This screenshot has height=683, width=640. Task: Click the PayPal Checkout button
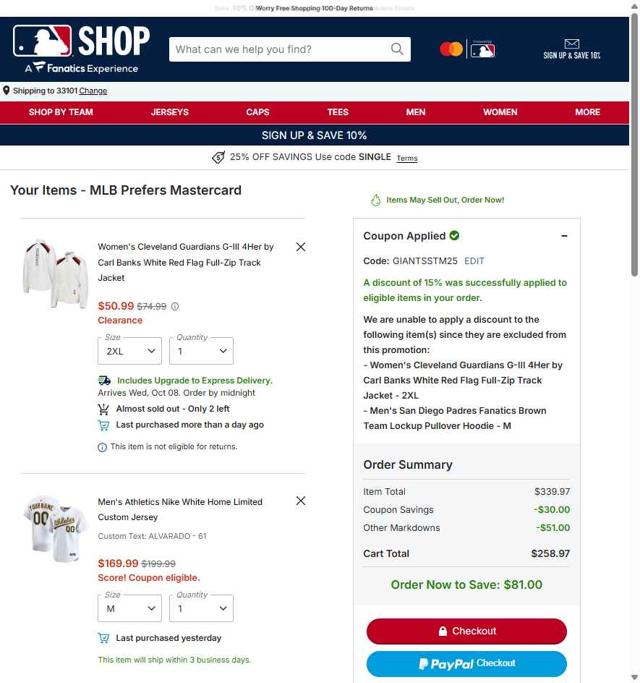tap(467, 663)
